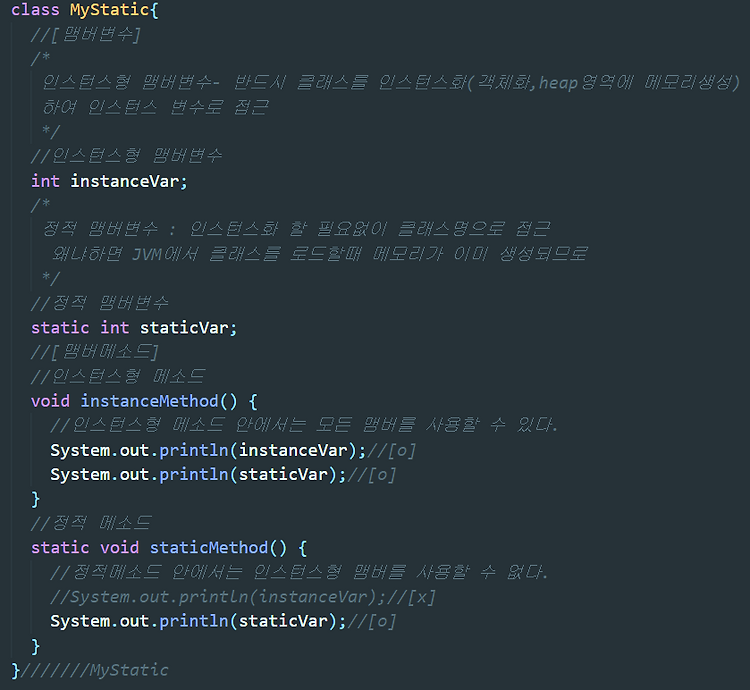The height and width of the screenshot is (690, 750).
Task: Click 'static' keyword before int staticVar
Action: (x=60, y=328)
